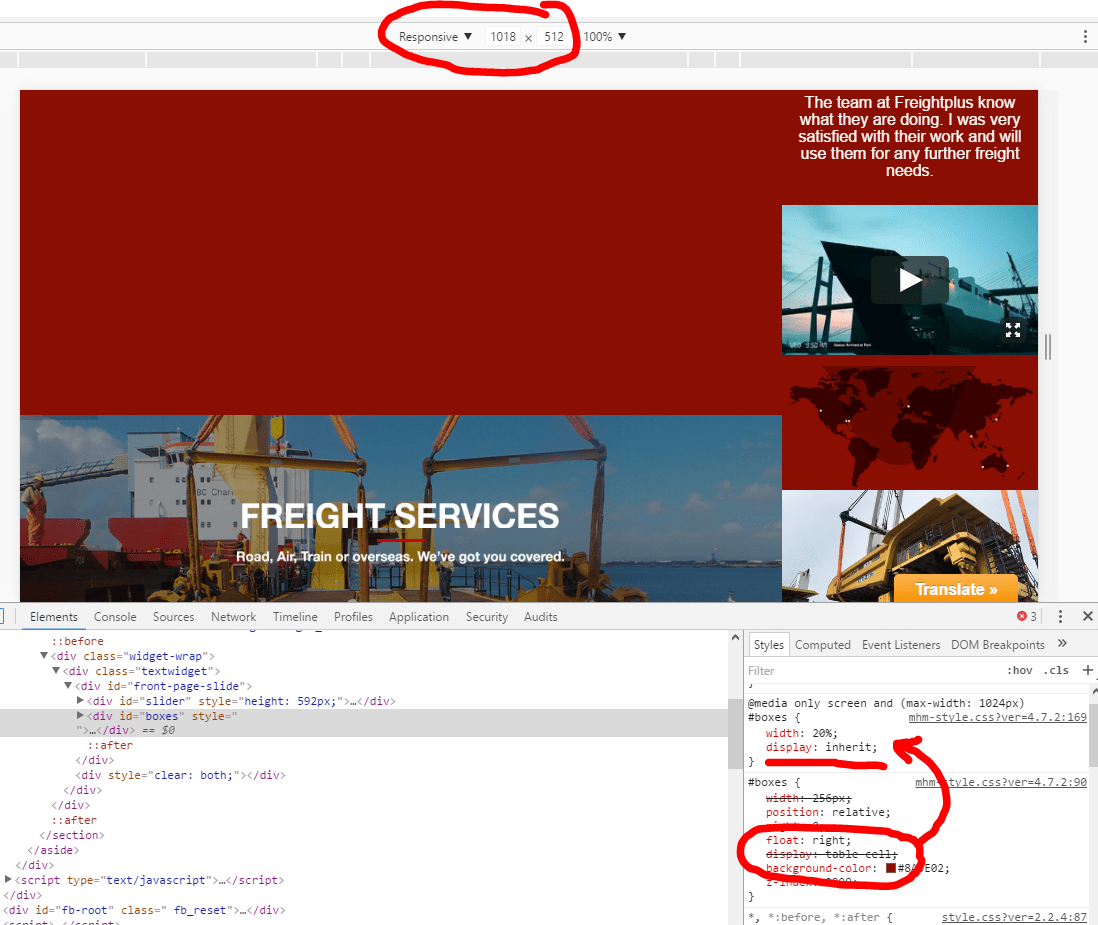Open the DevTools three-dot customization menu
This screenshot has height=925, width=1098.
(x=1060, y=616)
